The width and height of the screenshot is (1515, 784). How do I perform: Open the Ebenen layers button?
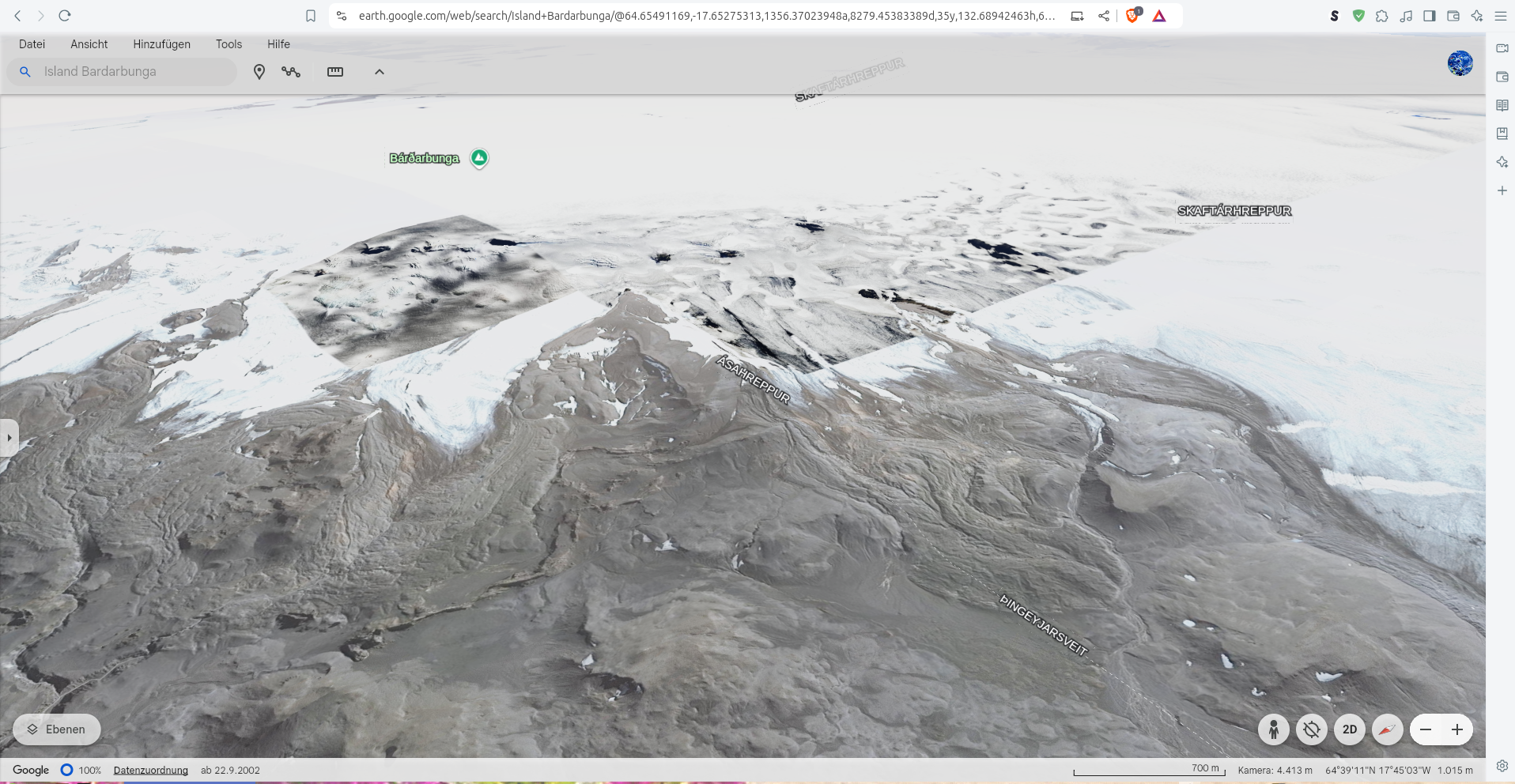point(57,729)
